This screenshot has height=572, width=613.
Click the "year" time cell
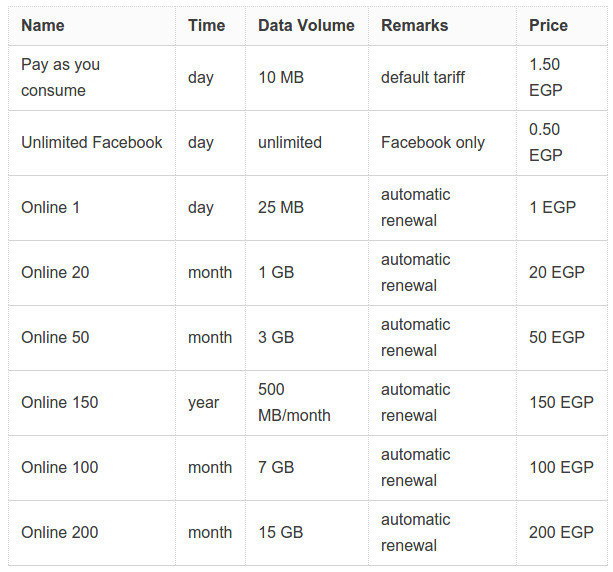(203, 402)
